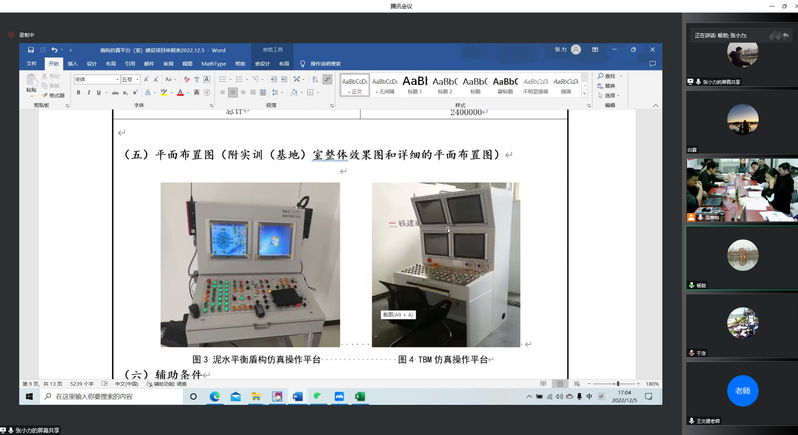Image resolution: width=798 pixels, height=435 pixels.
Task: Switch to the 插入 (Insert) ribbon tab
Action: pyautogui.click(x=73, y=63)
